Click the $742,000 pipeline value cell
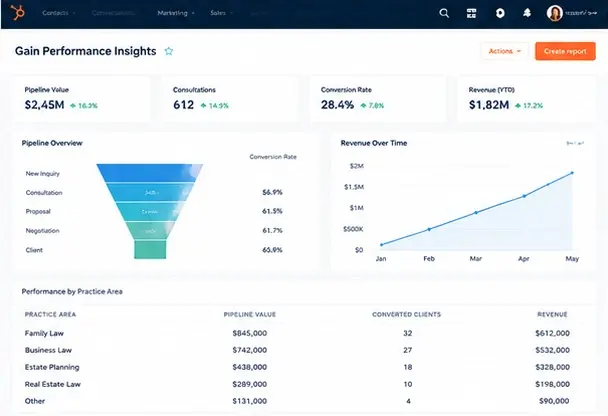608x416 pixels. click(x=250, y=350)
